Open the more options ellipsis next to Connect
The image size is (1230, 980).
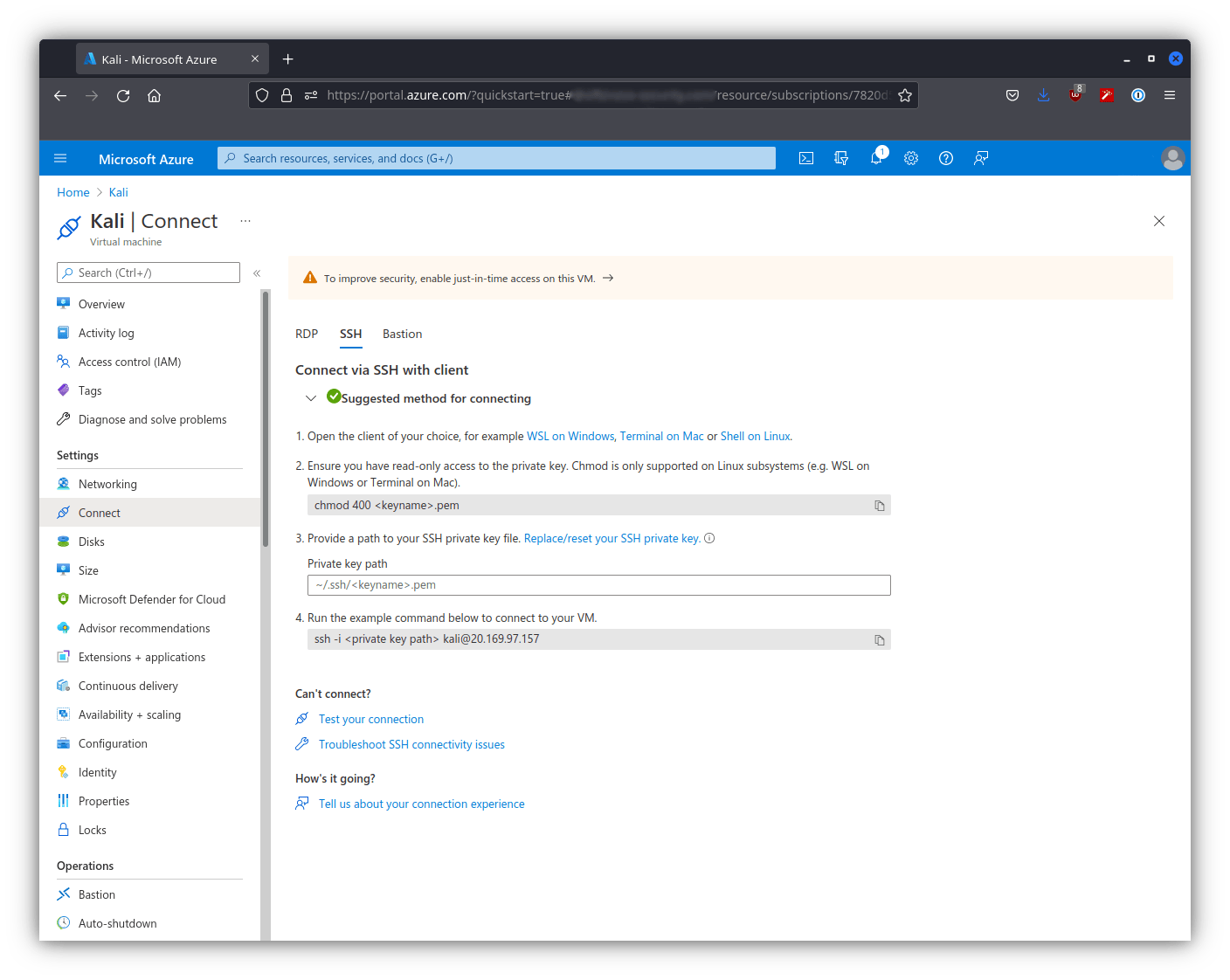[x=245, y=221]
